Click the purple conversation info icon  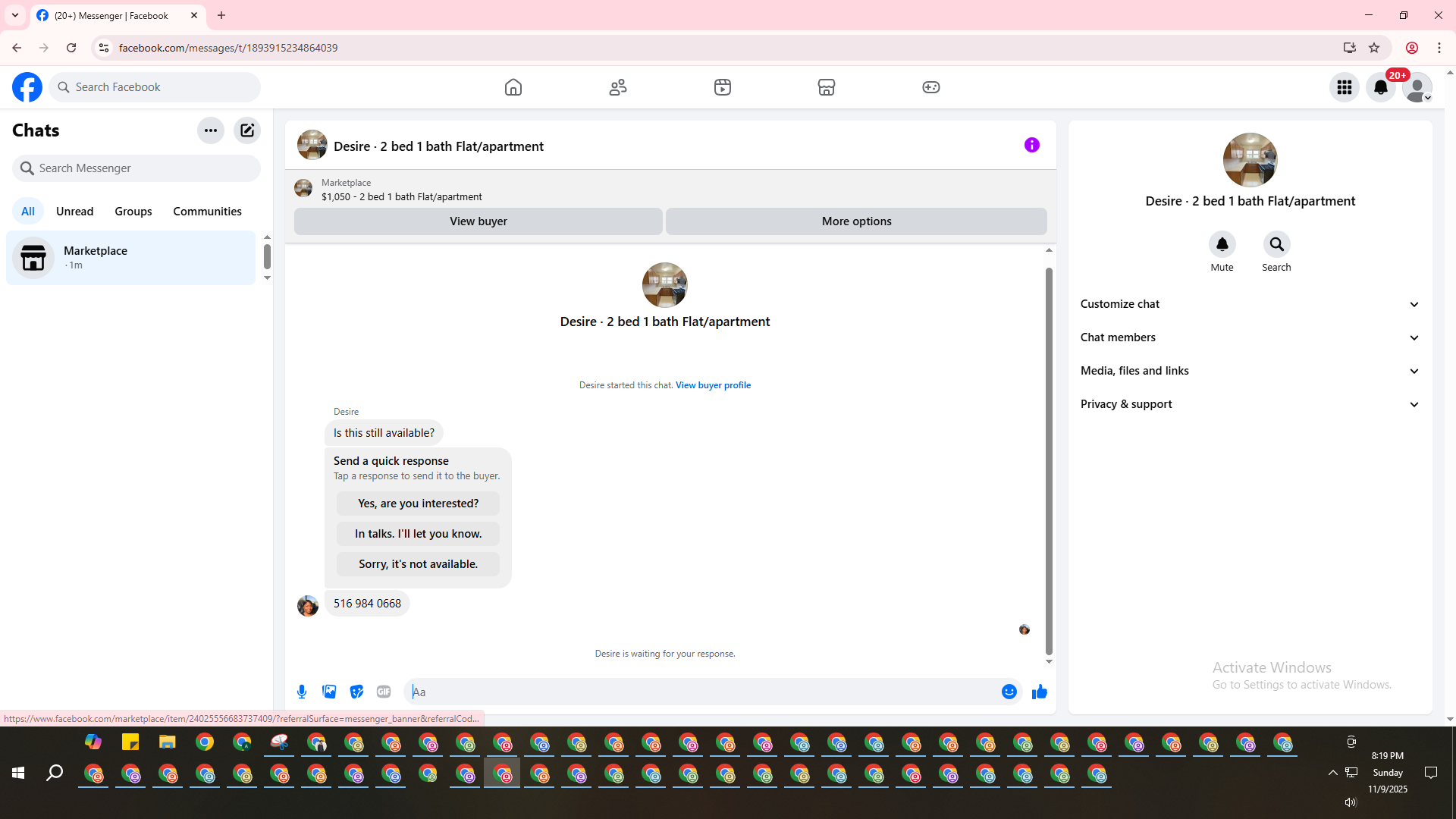[1031, 145]
